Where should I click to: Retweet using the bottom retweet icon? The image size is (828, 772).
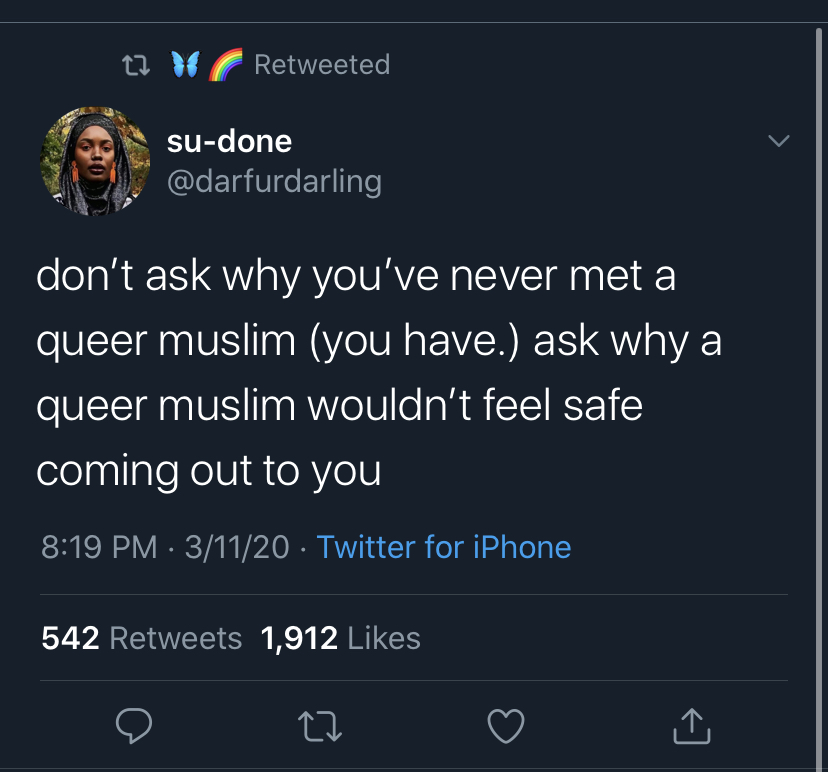click(x=320, y=728)
